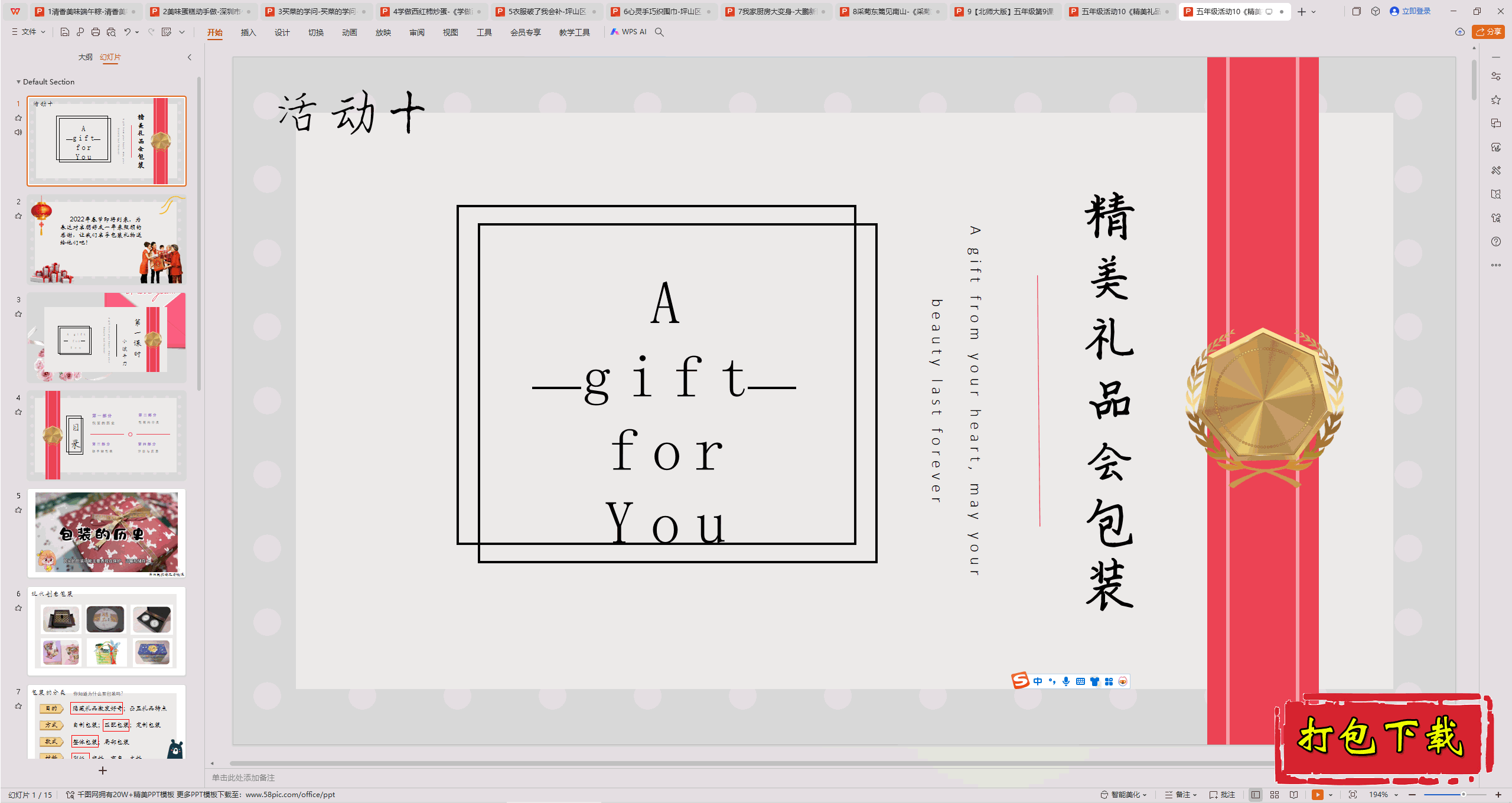Start slideshow with orange play button

(x=1318, y=795)
